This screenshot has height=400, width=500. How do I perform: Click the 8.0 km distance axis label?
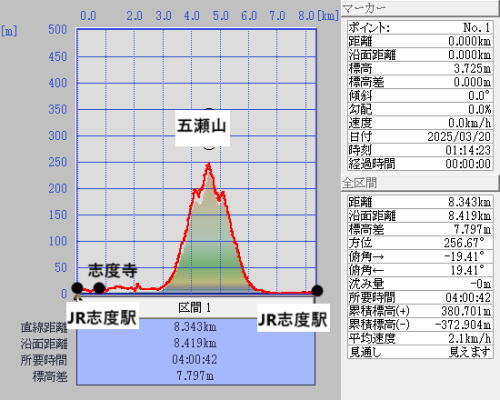(x=306, y=16)
